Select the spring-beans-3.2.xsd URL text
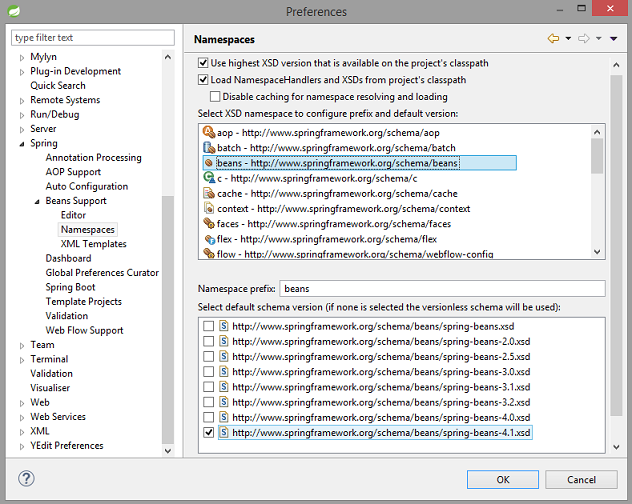This screenshot has height=504, width=632. tap(381, 402)
